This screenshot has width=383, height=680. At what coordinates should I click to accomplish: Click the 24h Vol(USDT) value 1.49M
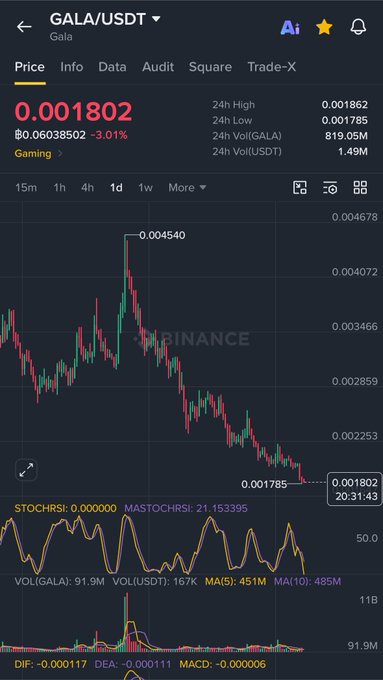coord(353,151)
